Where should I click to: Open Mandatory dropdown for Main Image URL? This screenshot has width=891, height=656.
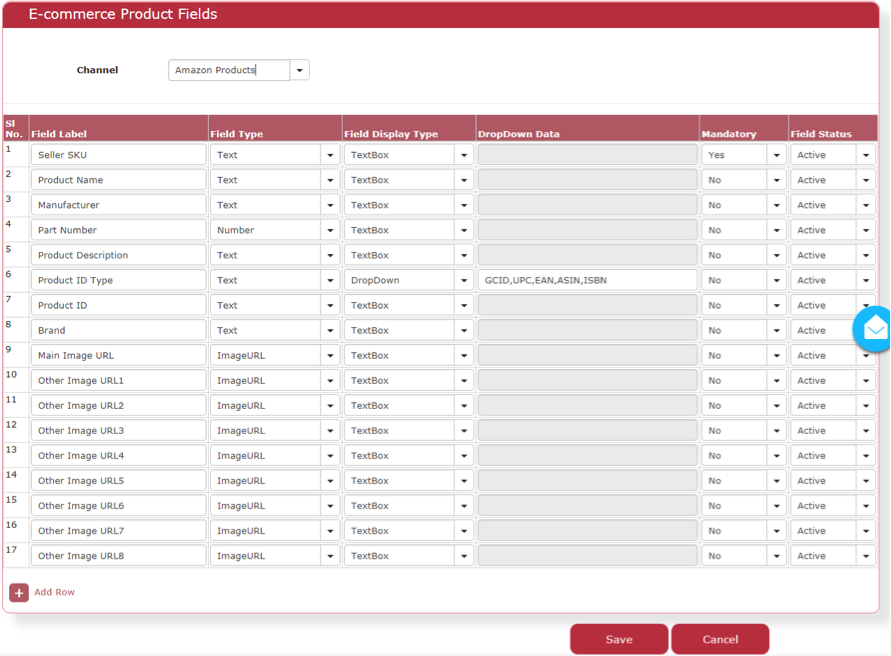coord(776,355)
